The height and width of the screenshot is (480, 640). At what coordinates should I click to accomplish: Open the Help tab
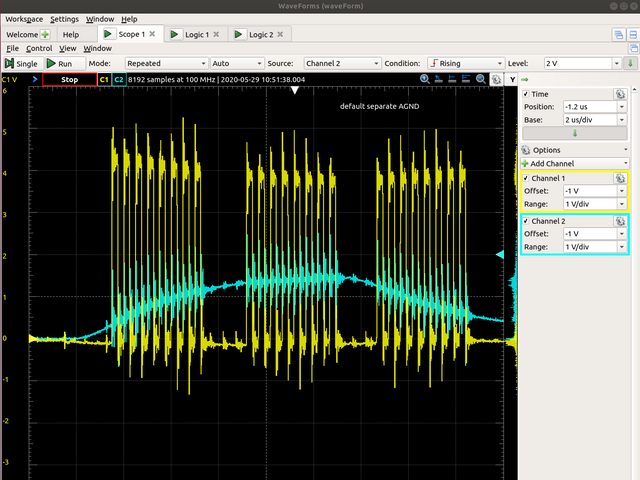(71, 35)
